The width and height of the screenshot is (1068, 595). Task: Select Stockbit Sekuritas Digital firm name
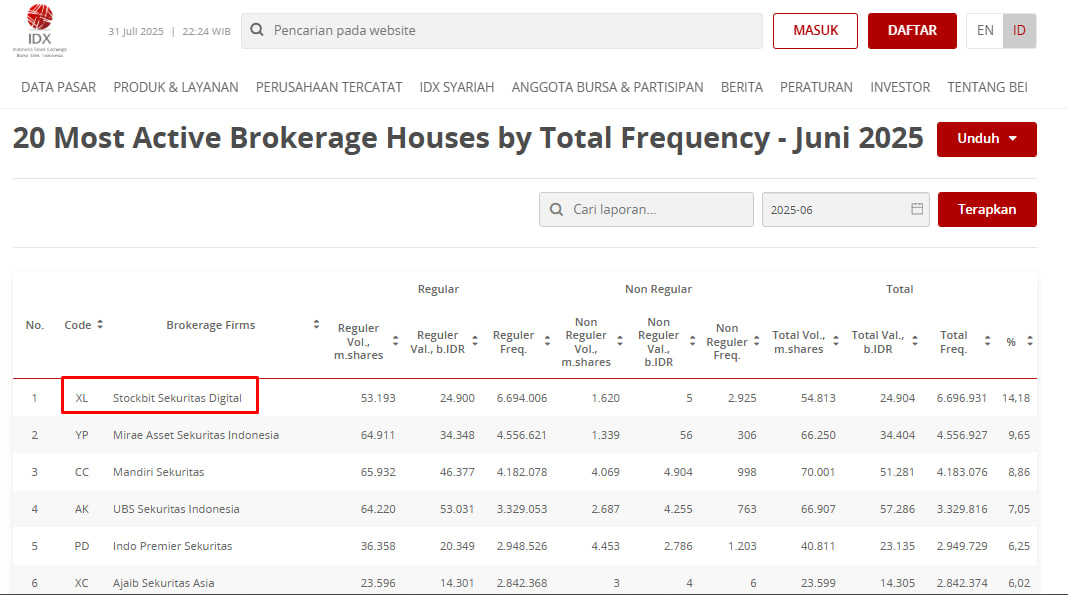point(177,398)
